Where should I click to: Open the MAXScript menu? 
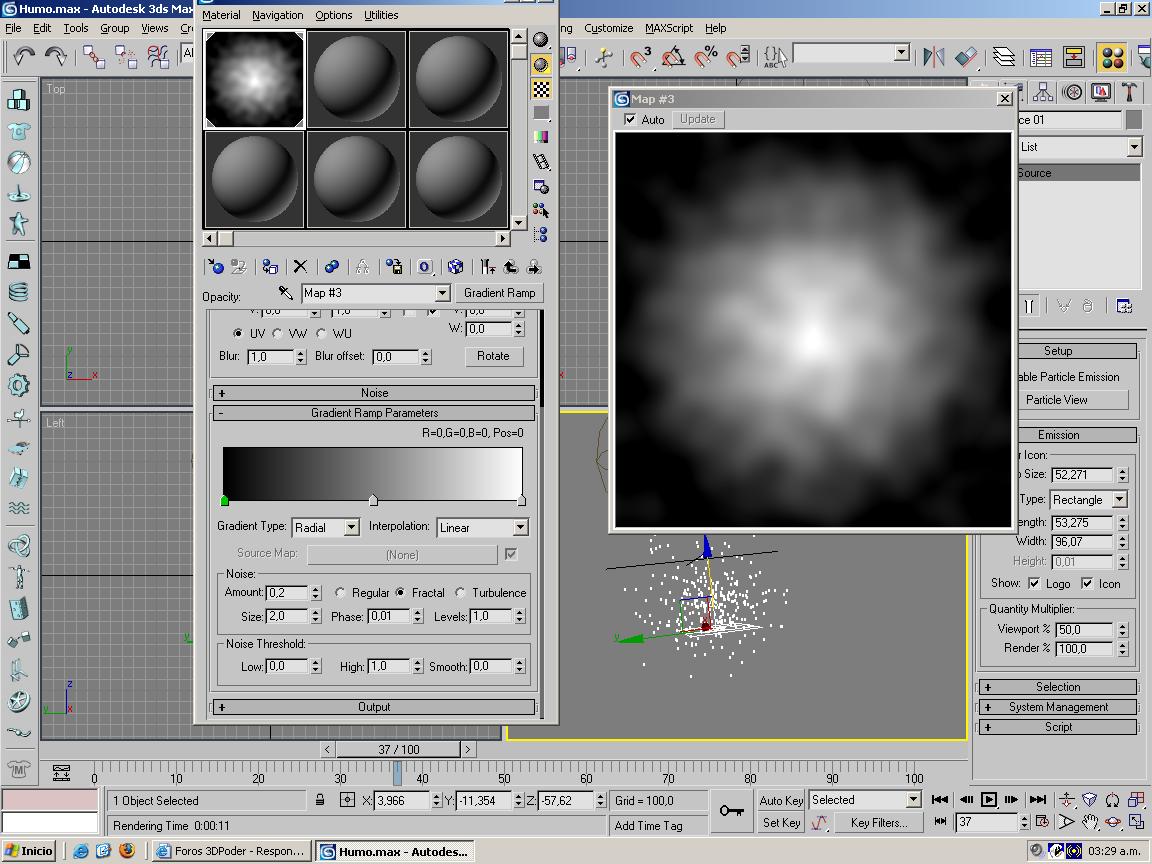tap(668, 28)
